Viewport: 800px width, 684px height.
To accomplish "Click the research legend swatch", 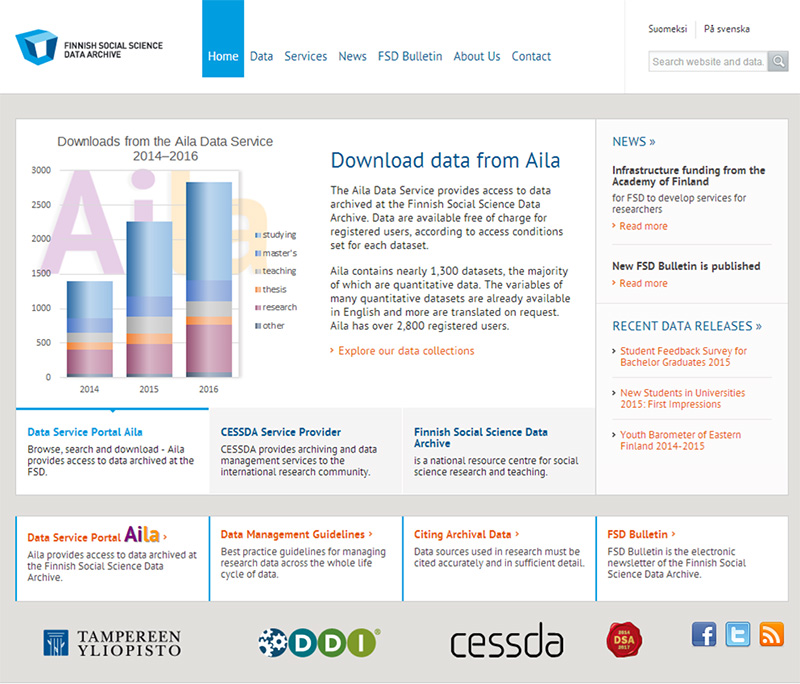I will point(258,308).
